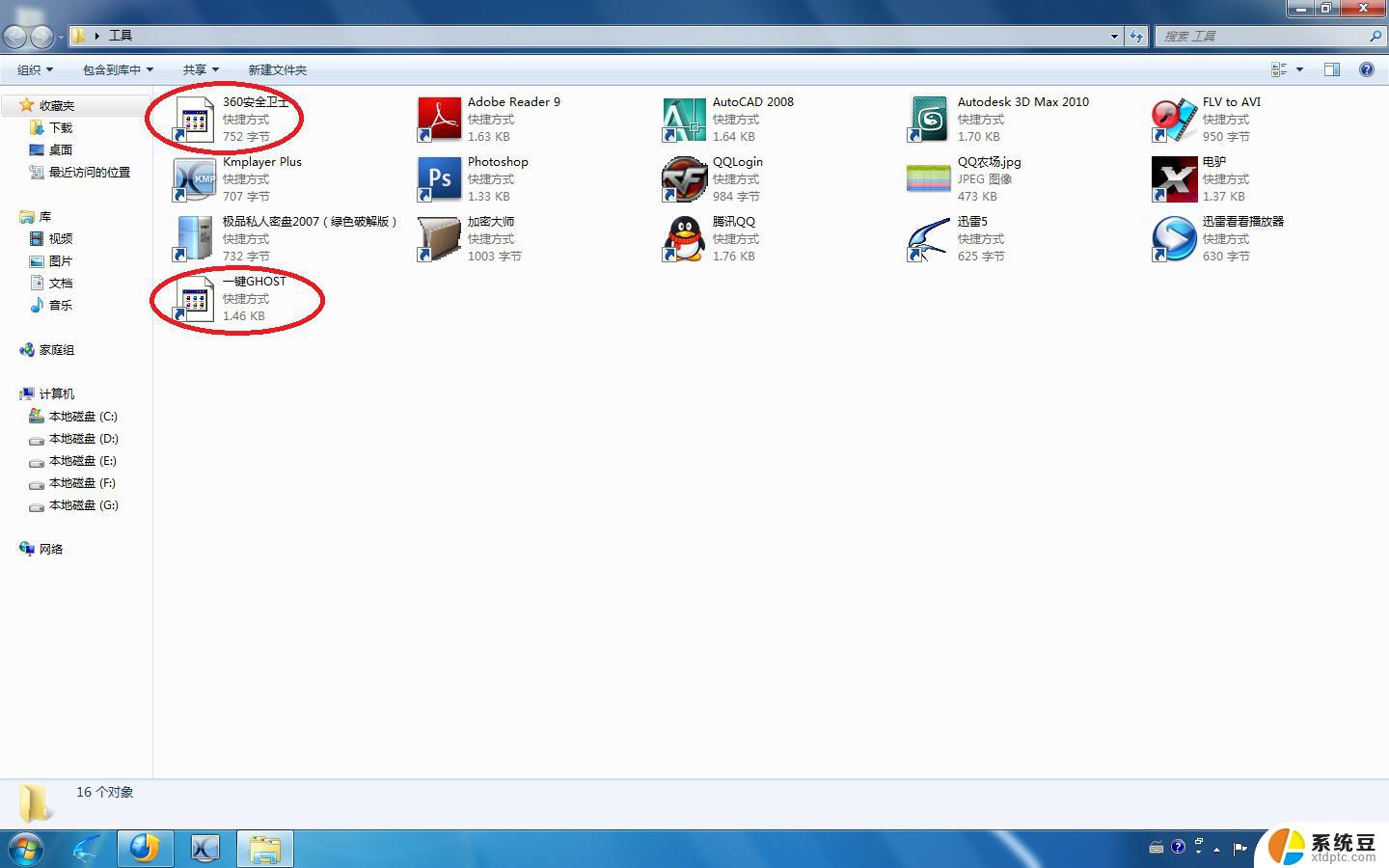Screen dimensions: 1389x868
Task: Select the QQLogin shortcut icon
Action: 685,179
